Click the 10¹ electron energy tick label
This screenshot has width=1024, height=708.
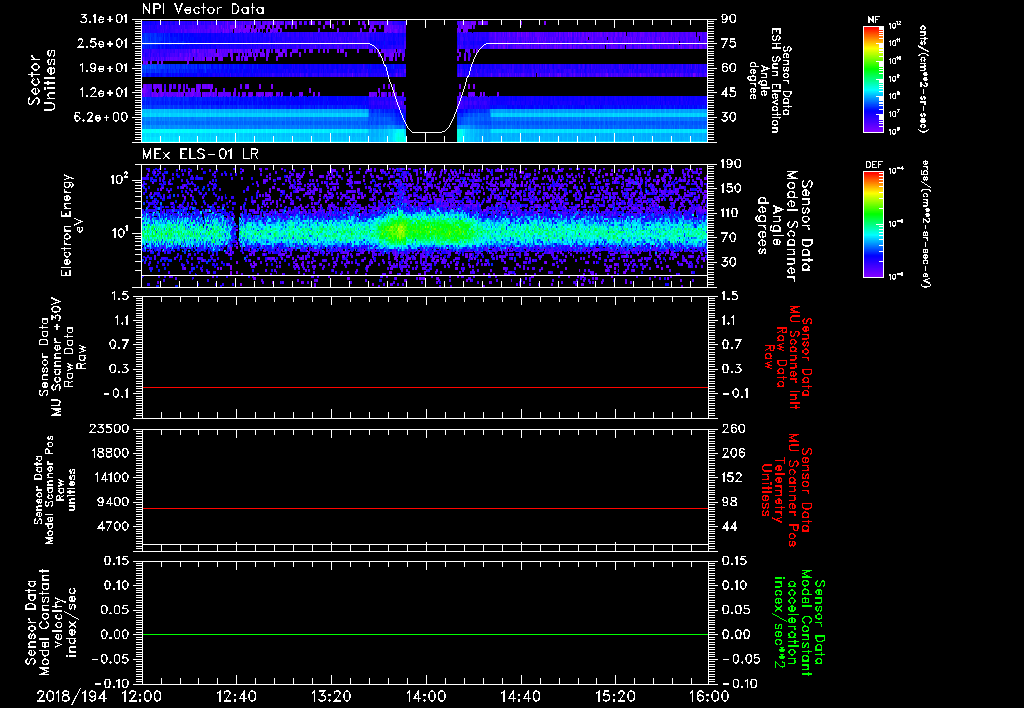tap(120, 233)
